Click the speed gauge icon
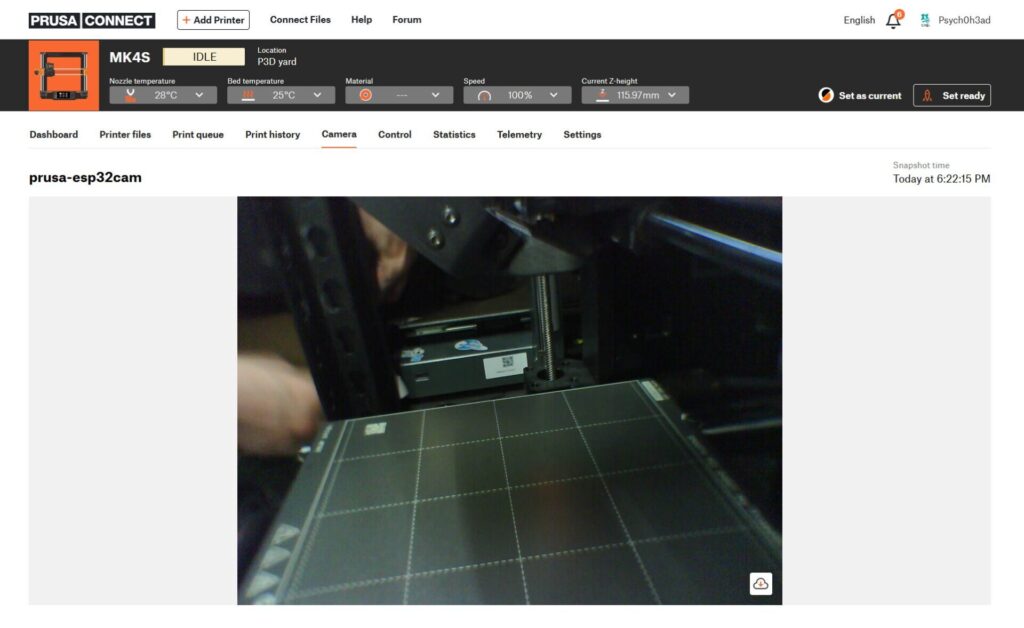The image size is (1024, 628). click(484, 95)
